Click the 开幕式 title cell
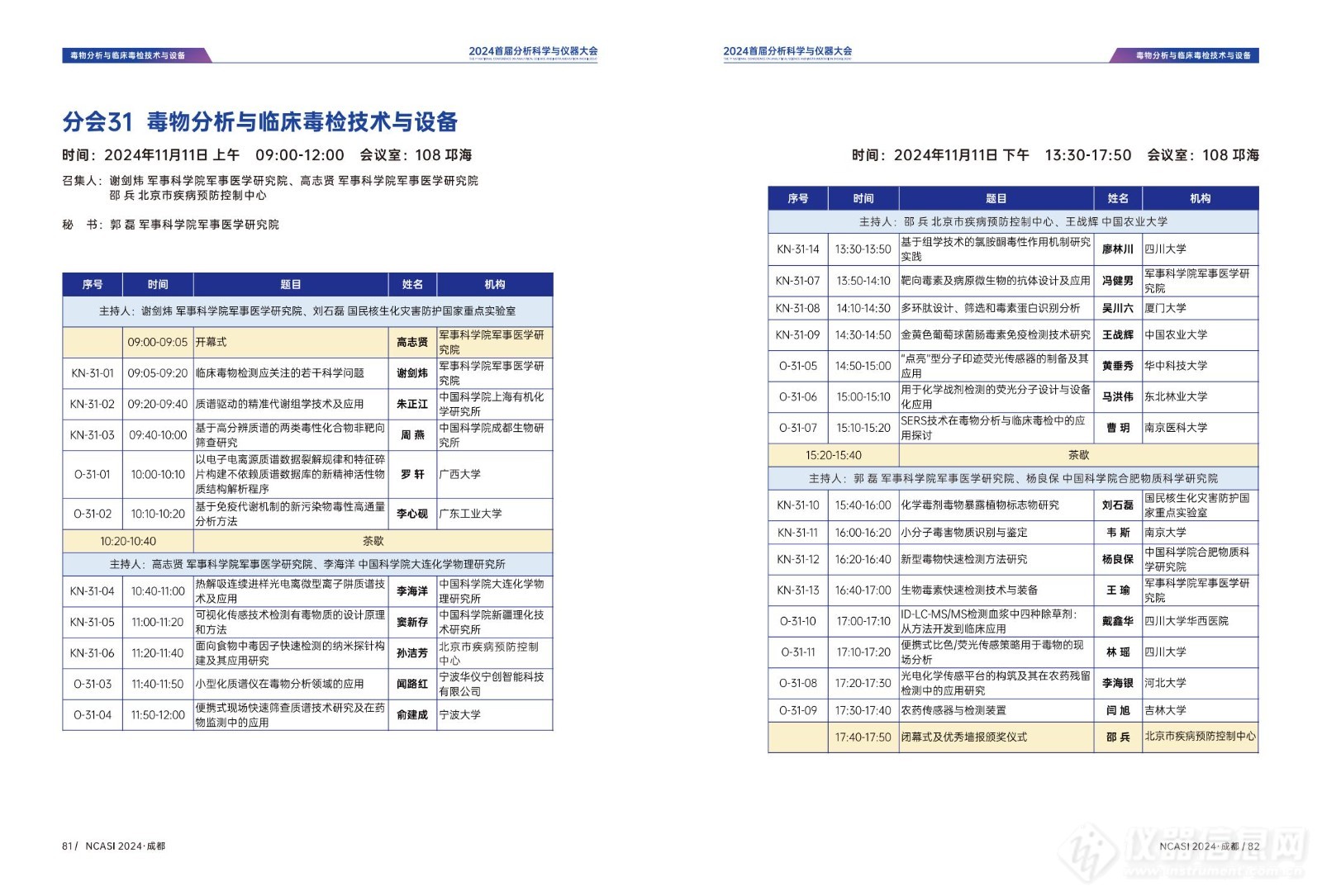This screenshot has height=896, width=1322. pyautogui.click(x=291, y=342)
